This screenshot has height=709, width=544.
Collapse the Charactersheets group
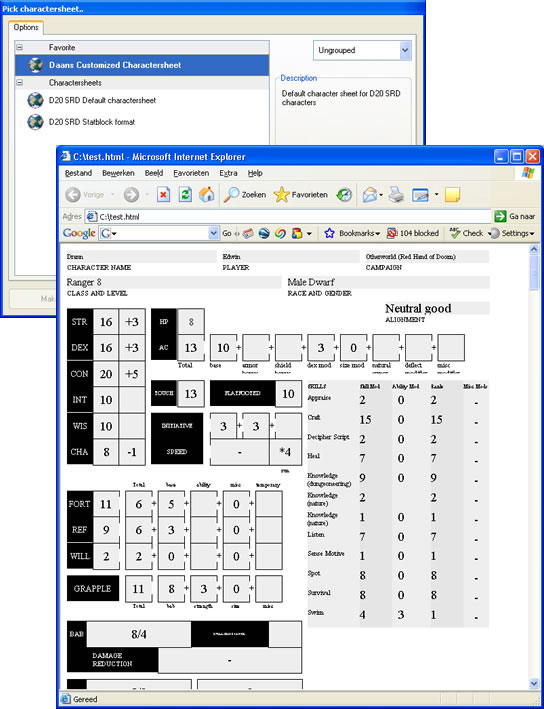(x=19, y=83)
